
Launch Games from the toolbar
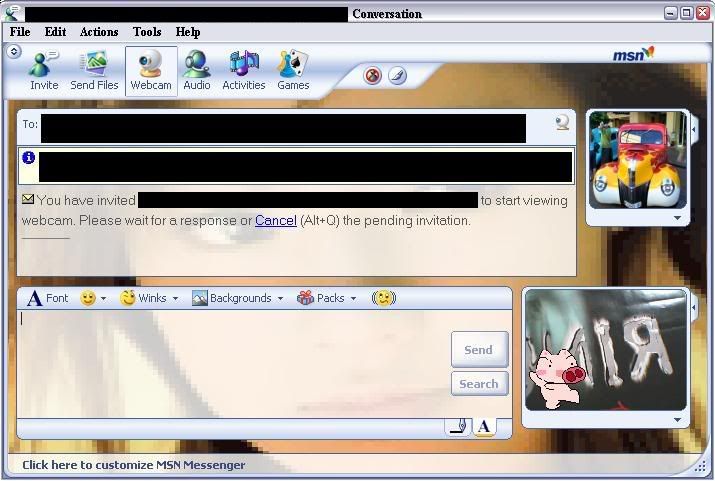click(x=293, y=71)
